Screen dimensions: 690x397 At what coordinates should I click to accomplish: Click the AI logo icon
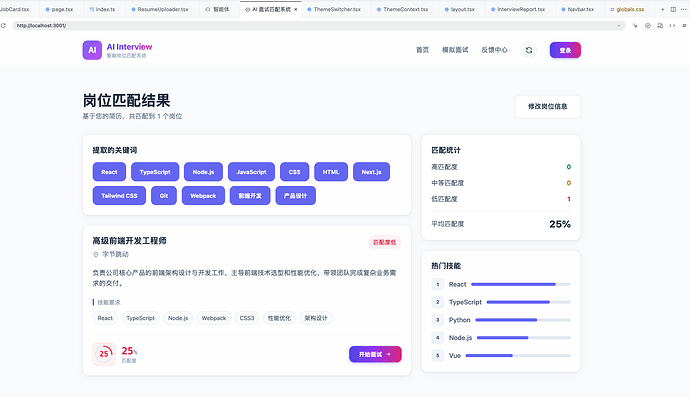92,50
